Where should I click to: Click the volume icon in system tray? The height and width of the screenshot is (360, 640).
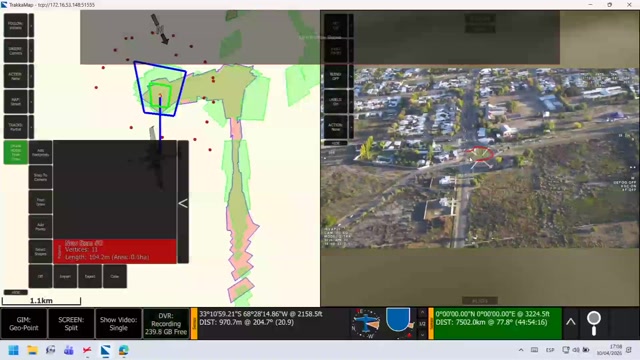576,350
